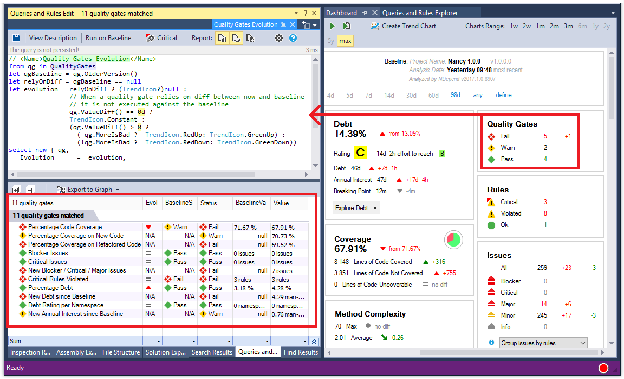624x379 pixels.
Task: Click the Rules Ok green icon
Action: [491, 225]
